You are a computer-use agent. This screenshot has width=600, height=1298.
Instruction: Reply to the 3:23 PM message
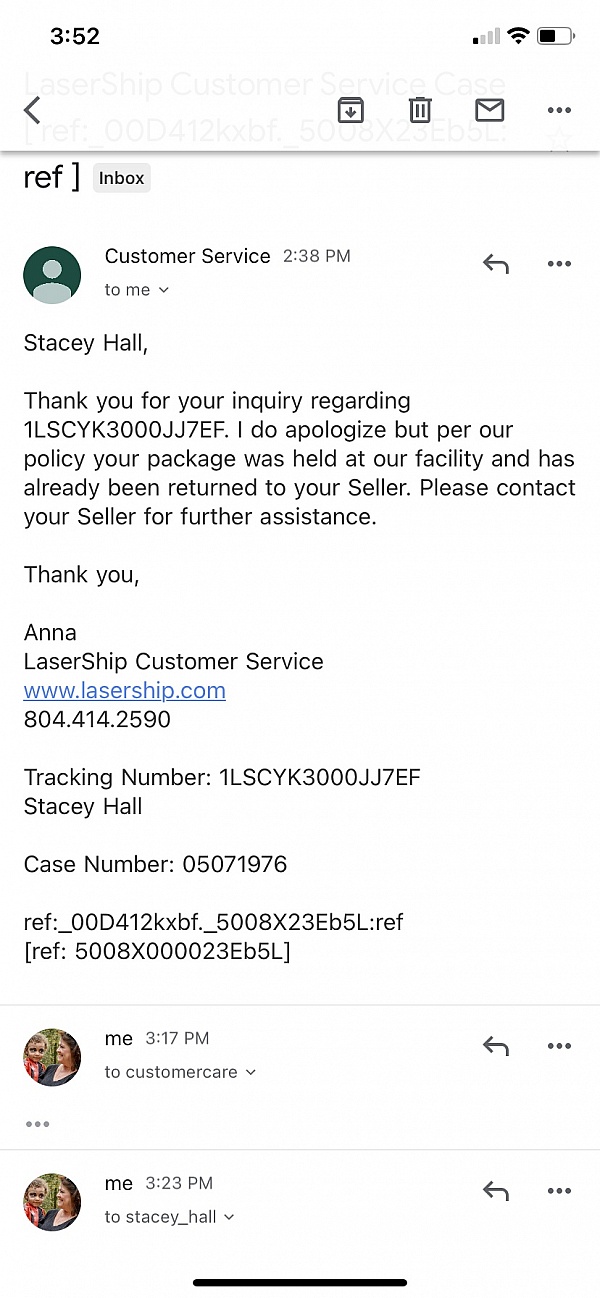[x=496, y=1191]
